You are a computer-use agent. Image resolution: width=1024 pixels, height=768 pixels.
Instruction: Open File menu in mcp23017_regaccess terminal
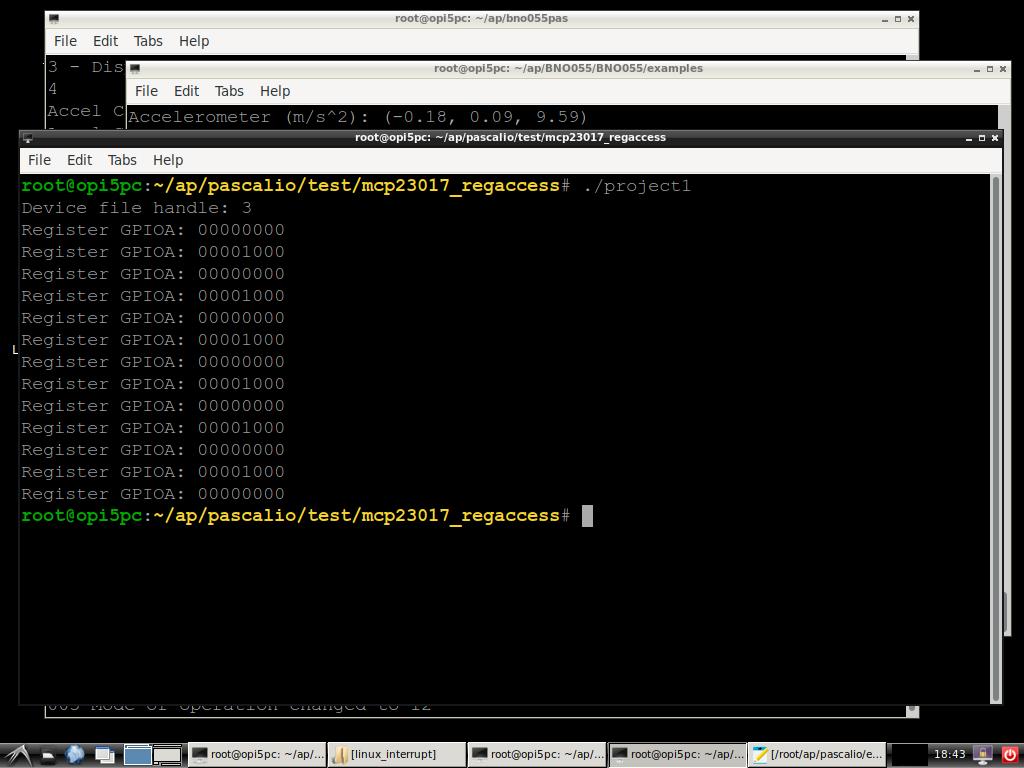[x=39, y=160]
